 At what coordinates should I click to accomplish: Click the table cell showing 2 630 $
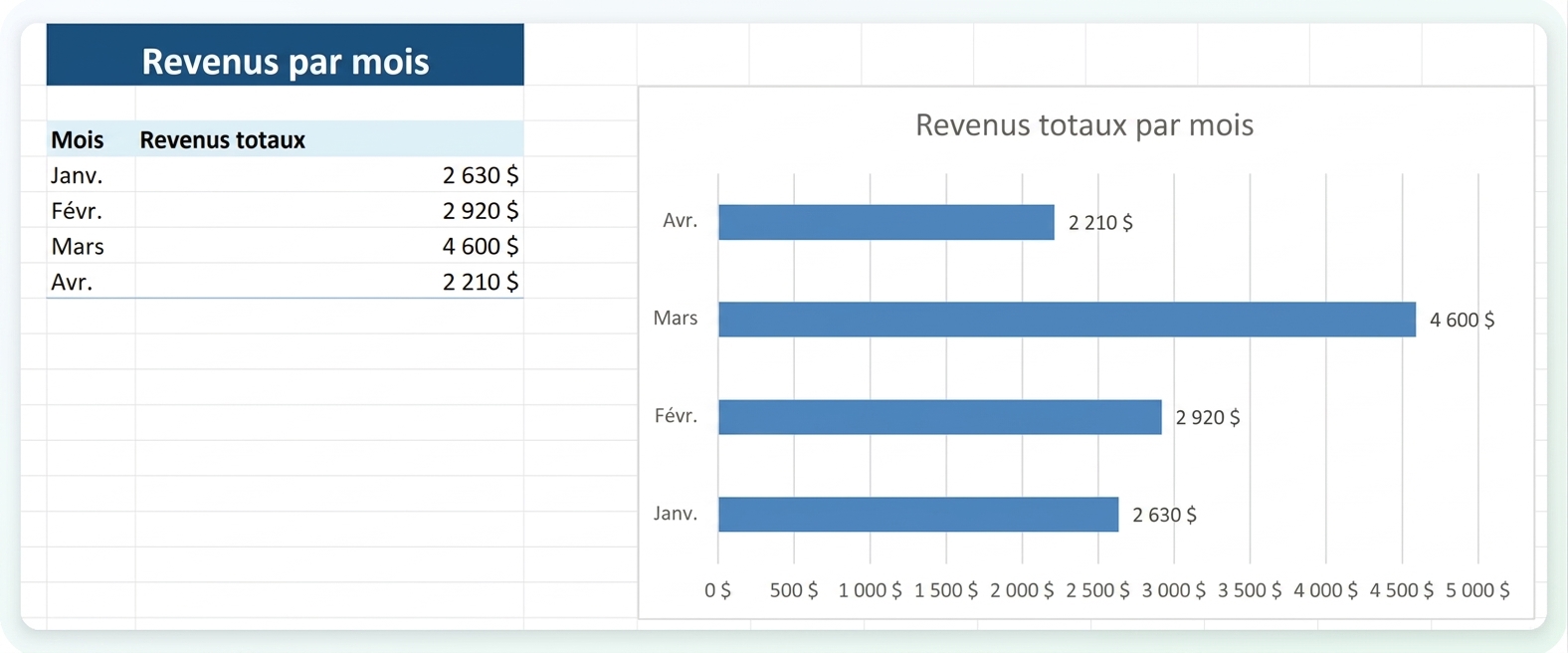329,175
